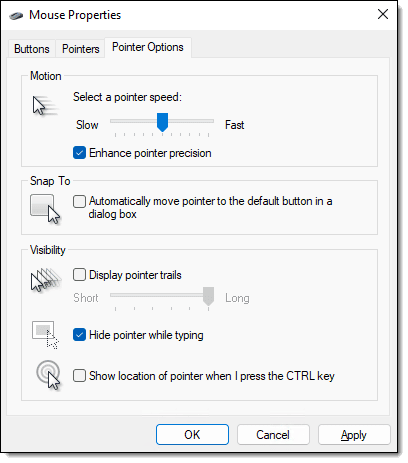Enable automatic move pointer to default button

point(79,201)
